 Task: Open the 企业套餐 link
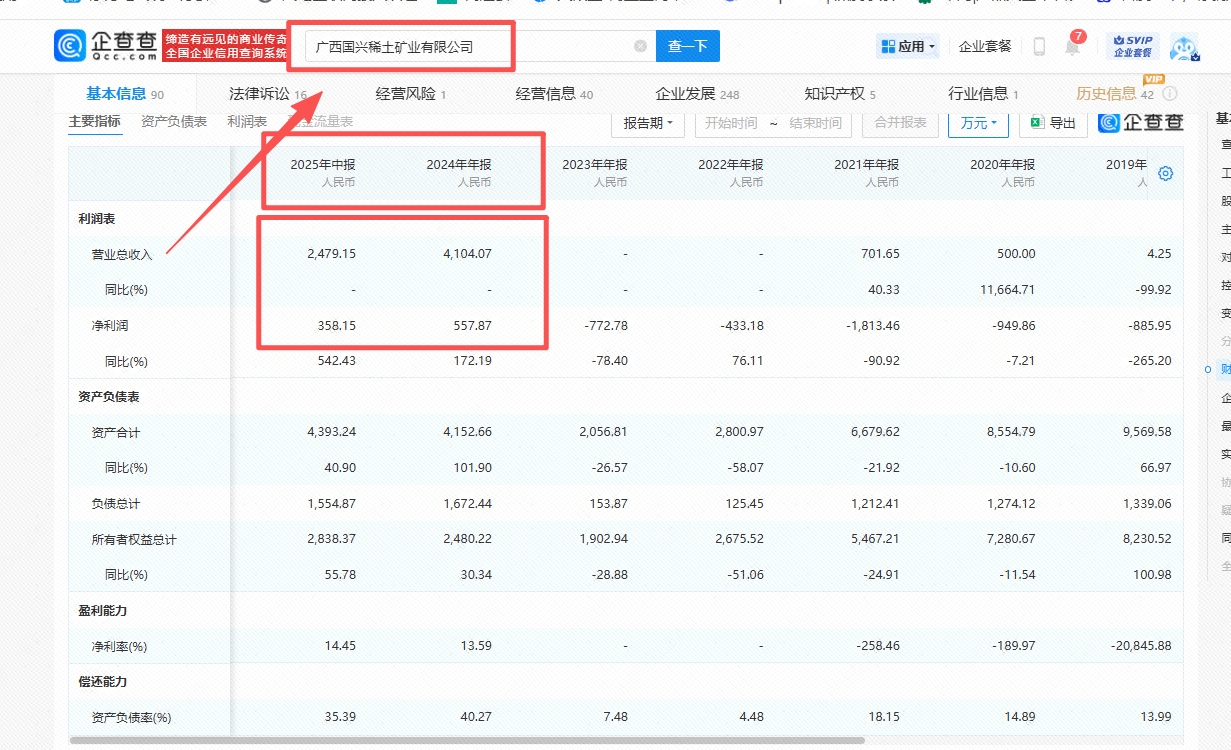click(x=985, y=46)
